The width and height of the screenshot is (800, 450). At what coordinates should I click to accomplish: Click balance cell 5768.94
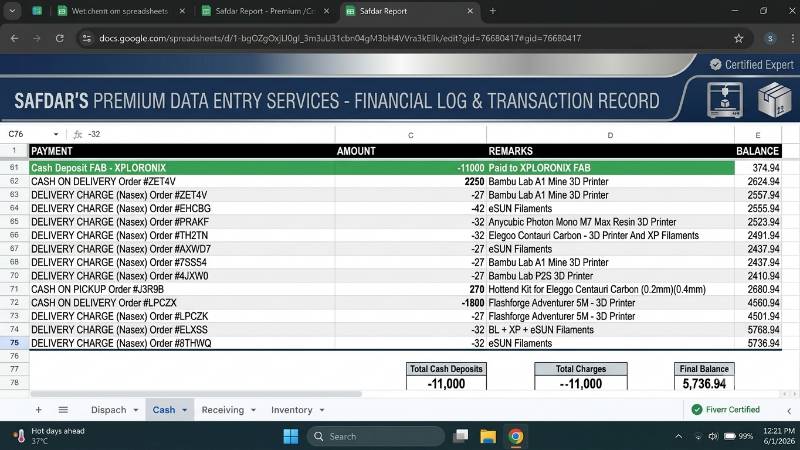point(758,330)
